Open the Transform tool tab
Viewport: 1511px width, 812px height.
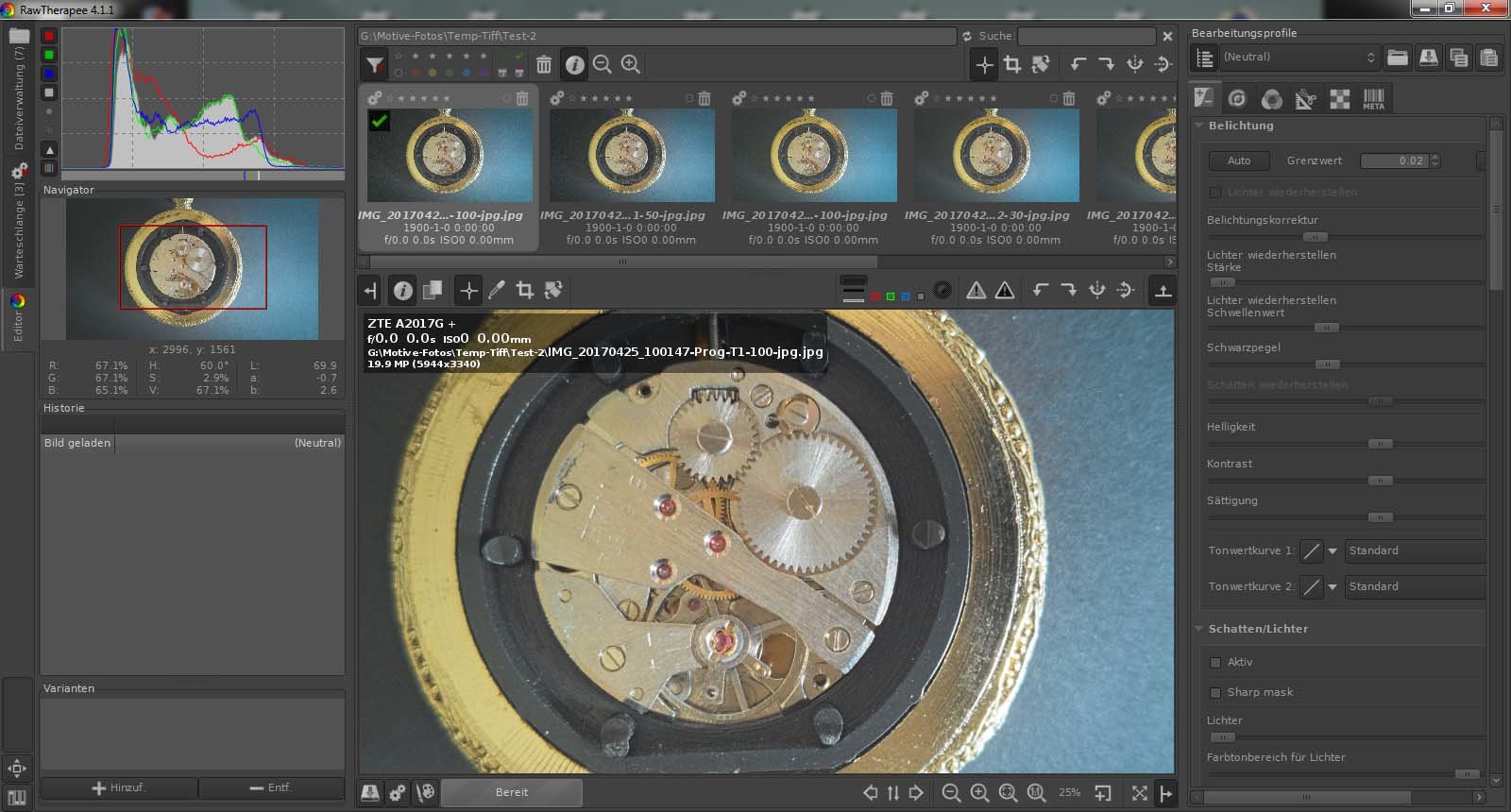pyautogui.click(x=1305, y=98)
